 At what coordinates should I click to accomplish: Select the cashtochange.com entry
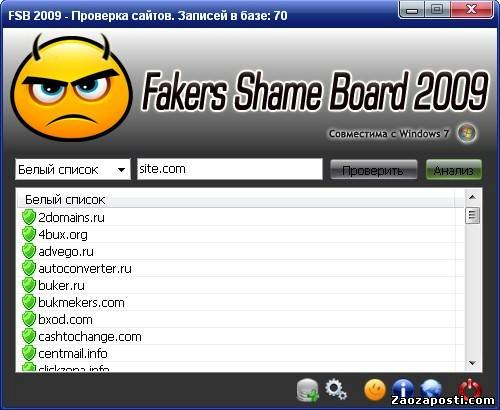click(x=240, y=336)
